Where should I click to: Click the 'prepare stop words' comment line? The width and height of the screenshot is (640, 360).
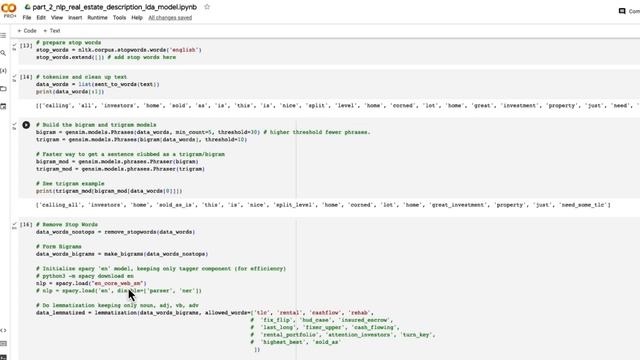69,42
